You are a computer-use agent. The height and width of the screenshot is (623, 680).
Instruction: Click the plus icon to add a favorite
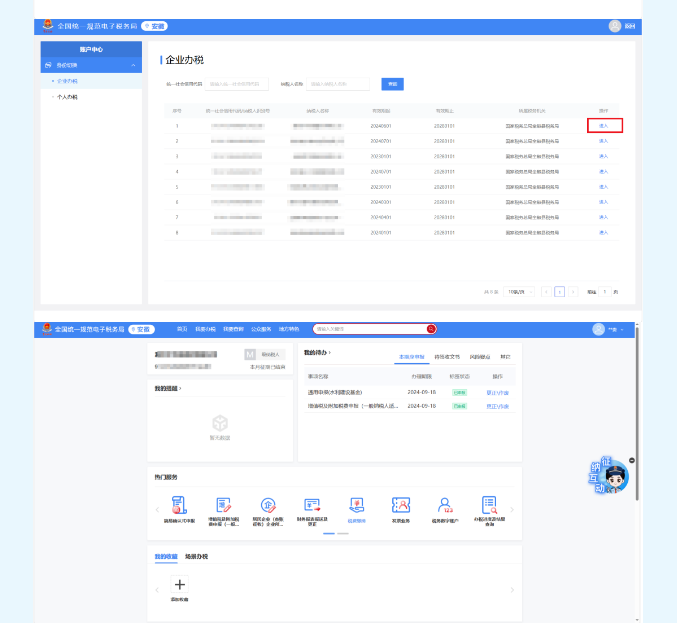tap(180, 584)
